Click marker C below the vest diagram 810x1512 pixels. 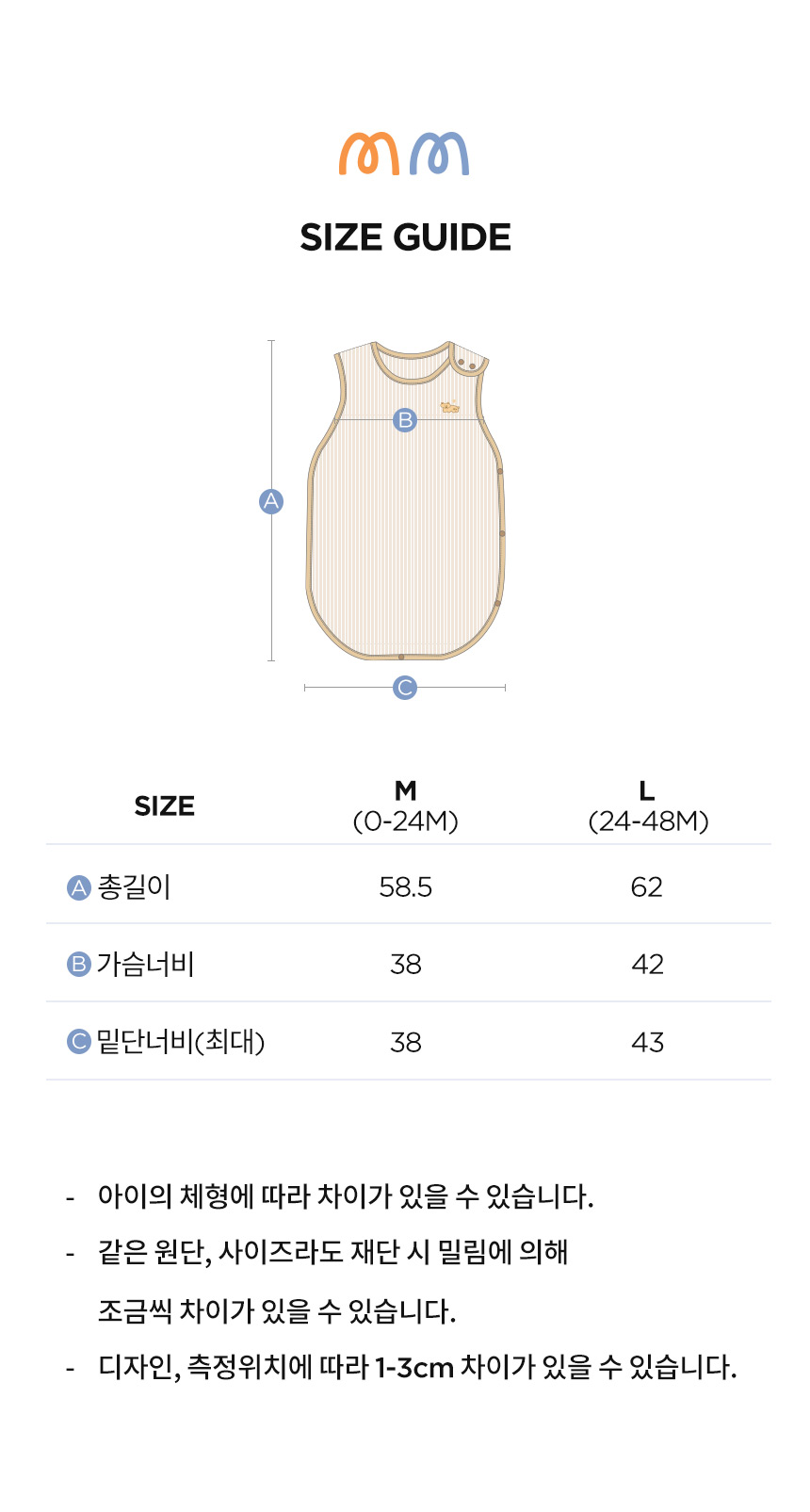[x=405, y=688]
